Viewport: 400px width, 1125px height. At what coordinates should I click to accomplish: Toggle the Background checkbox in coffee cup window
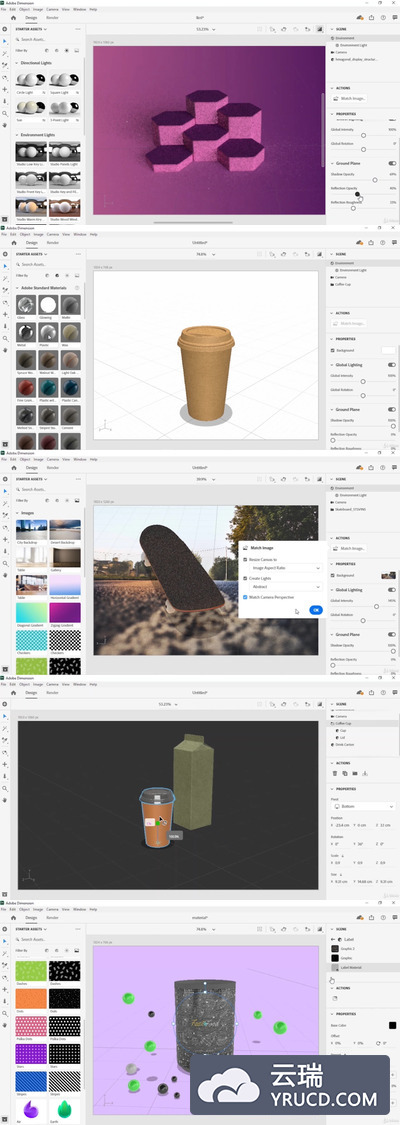(x=333, y=350)
